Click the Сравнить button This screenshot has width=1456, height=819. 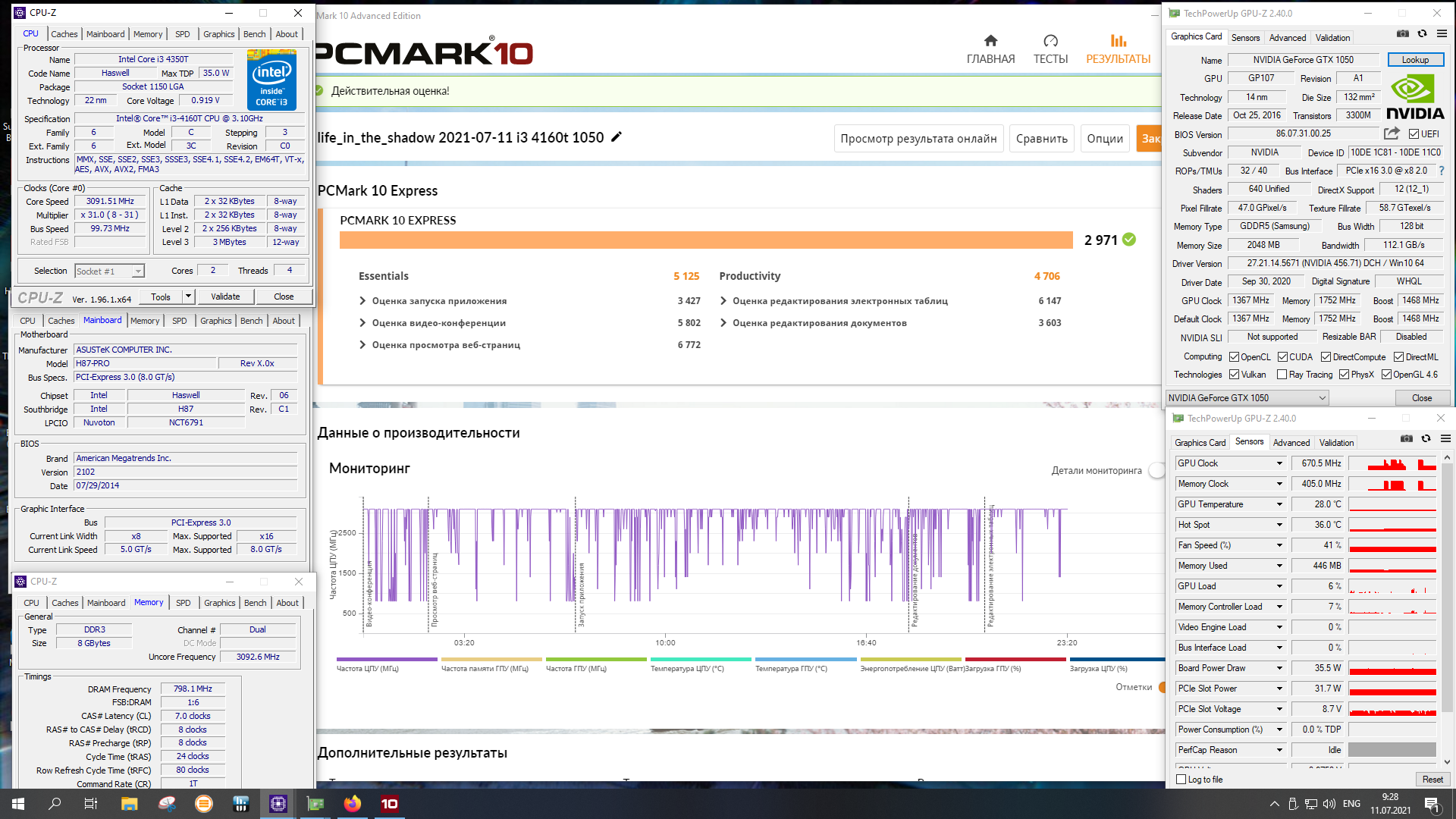click(x=1041, y=138)
